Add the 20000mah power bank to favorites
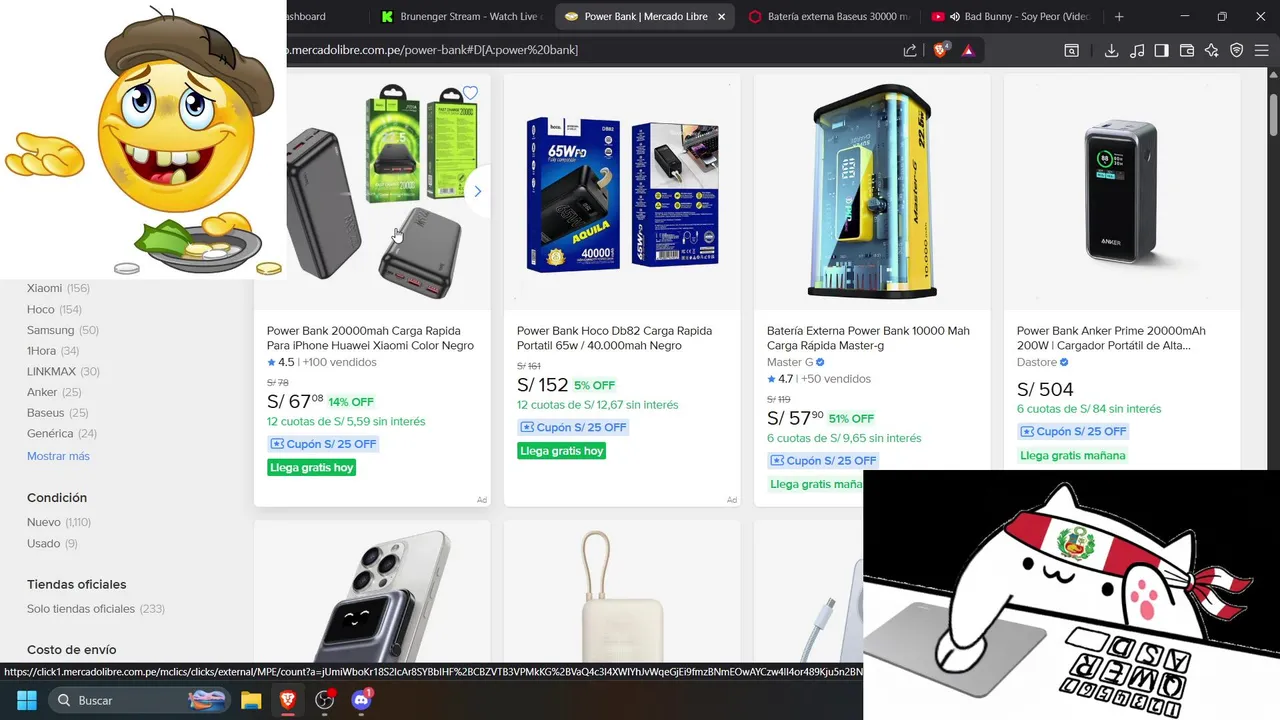The width and height of the screenshot is (1280, 720). [470, 93]
